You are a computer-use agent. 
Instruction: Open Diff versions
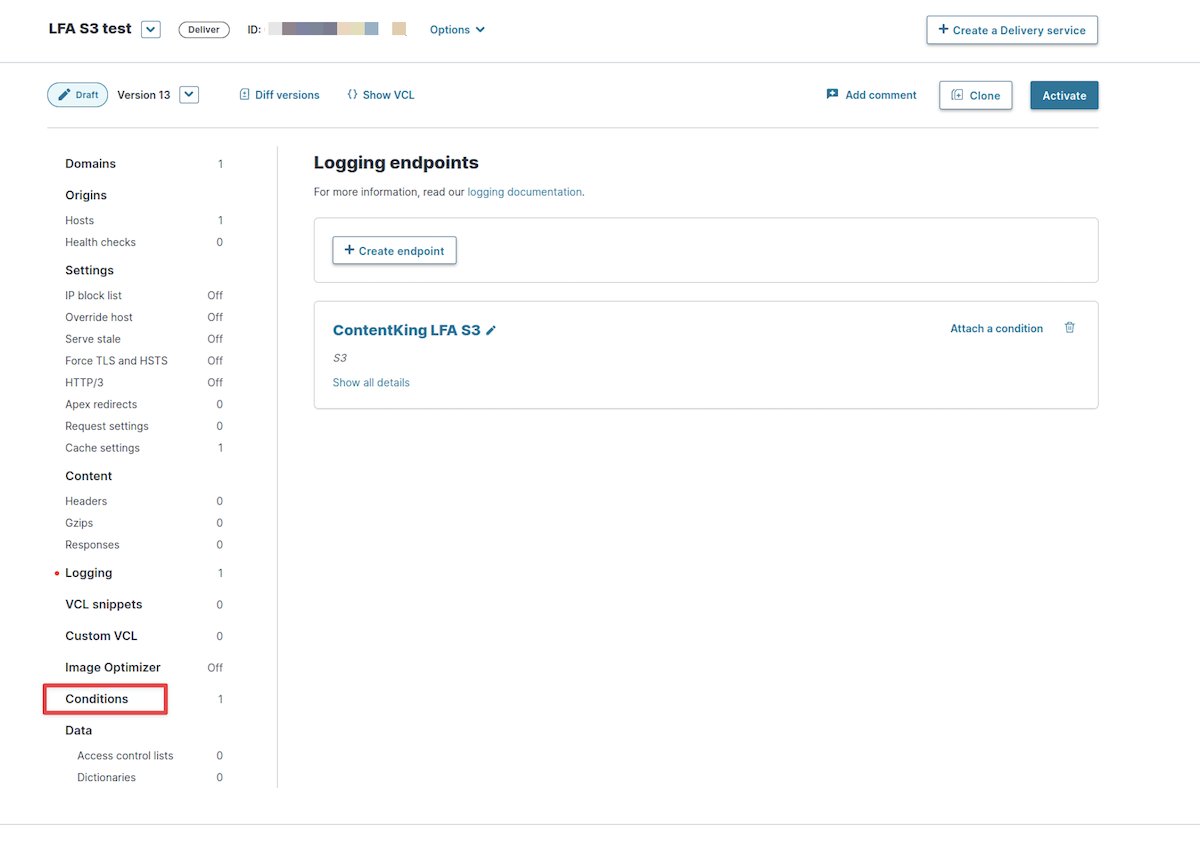click(279, 95)
